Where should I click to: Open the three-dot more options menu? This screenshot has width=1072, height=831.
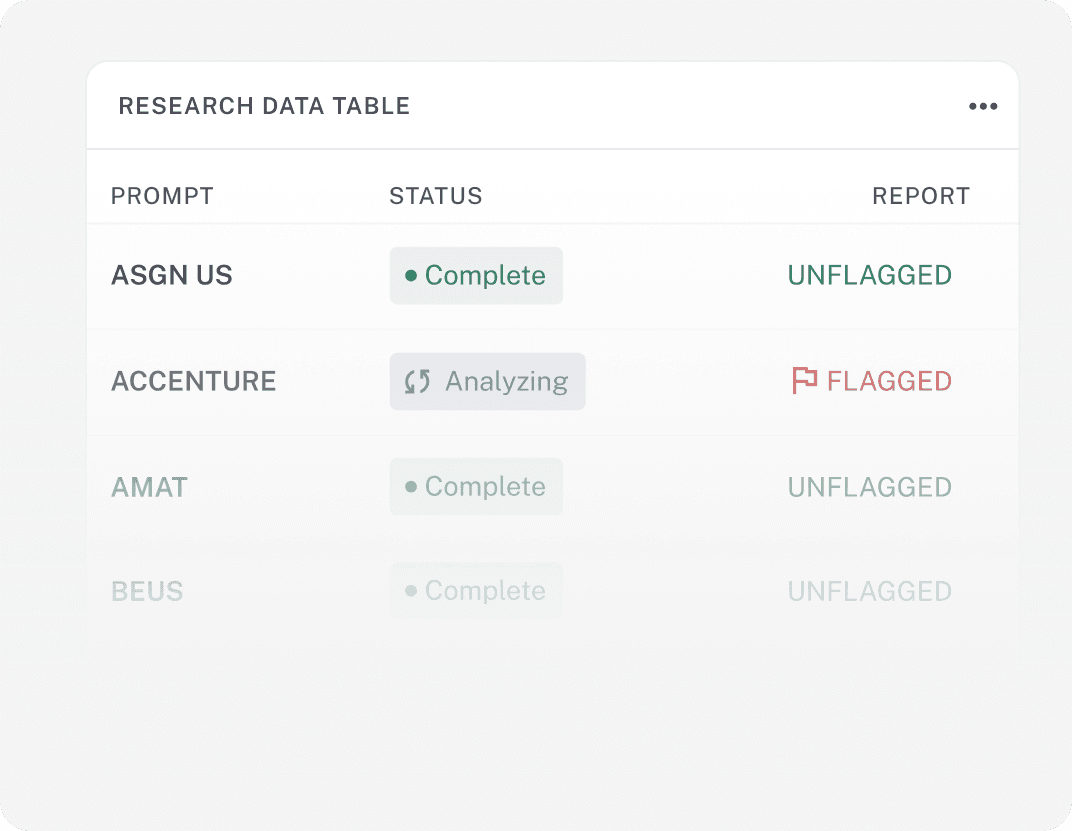[x=982, y=106]
